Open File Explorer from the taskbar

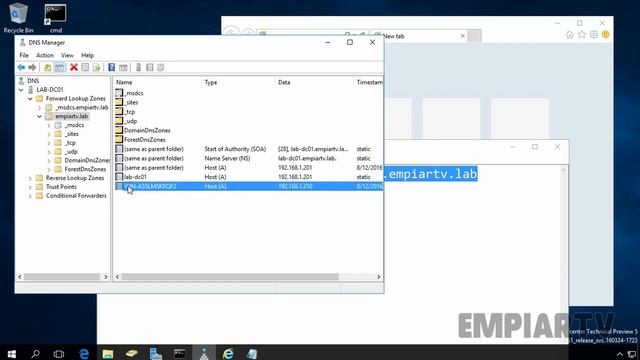click(108, 353)
